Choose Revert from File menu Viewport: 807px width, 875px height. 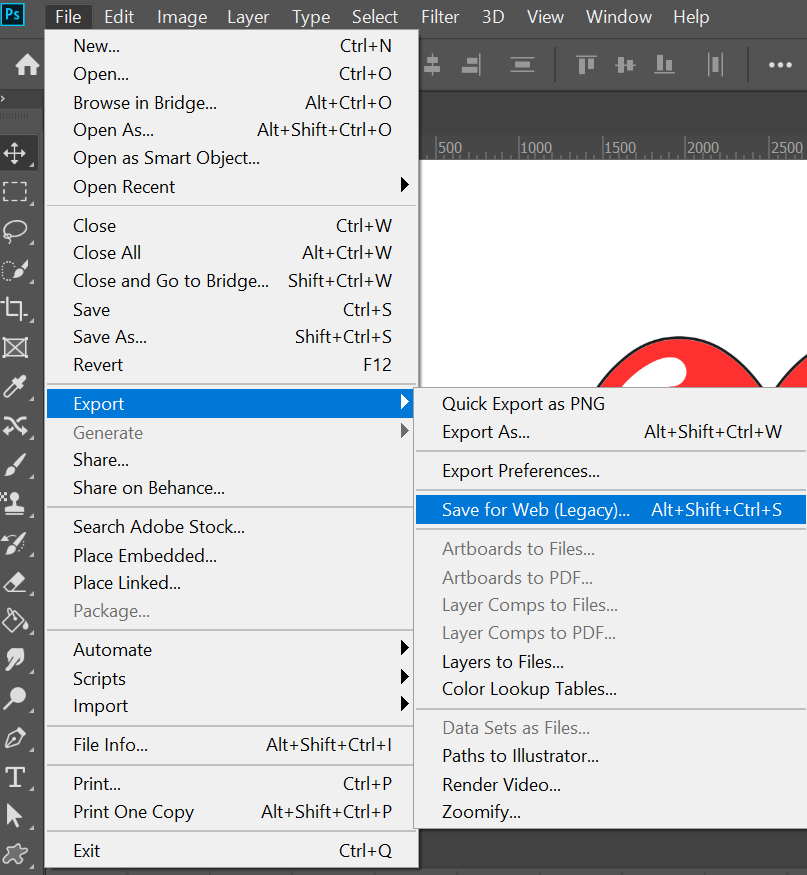(232, 365)
